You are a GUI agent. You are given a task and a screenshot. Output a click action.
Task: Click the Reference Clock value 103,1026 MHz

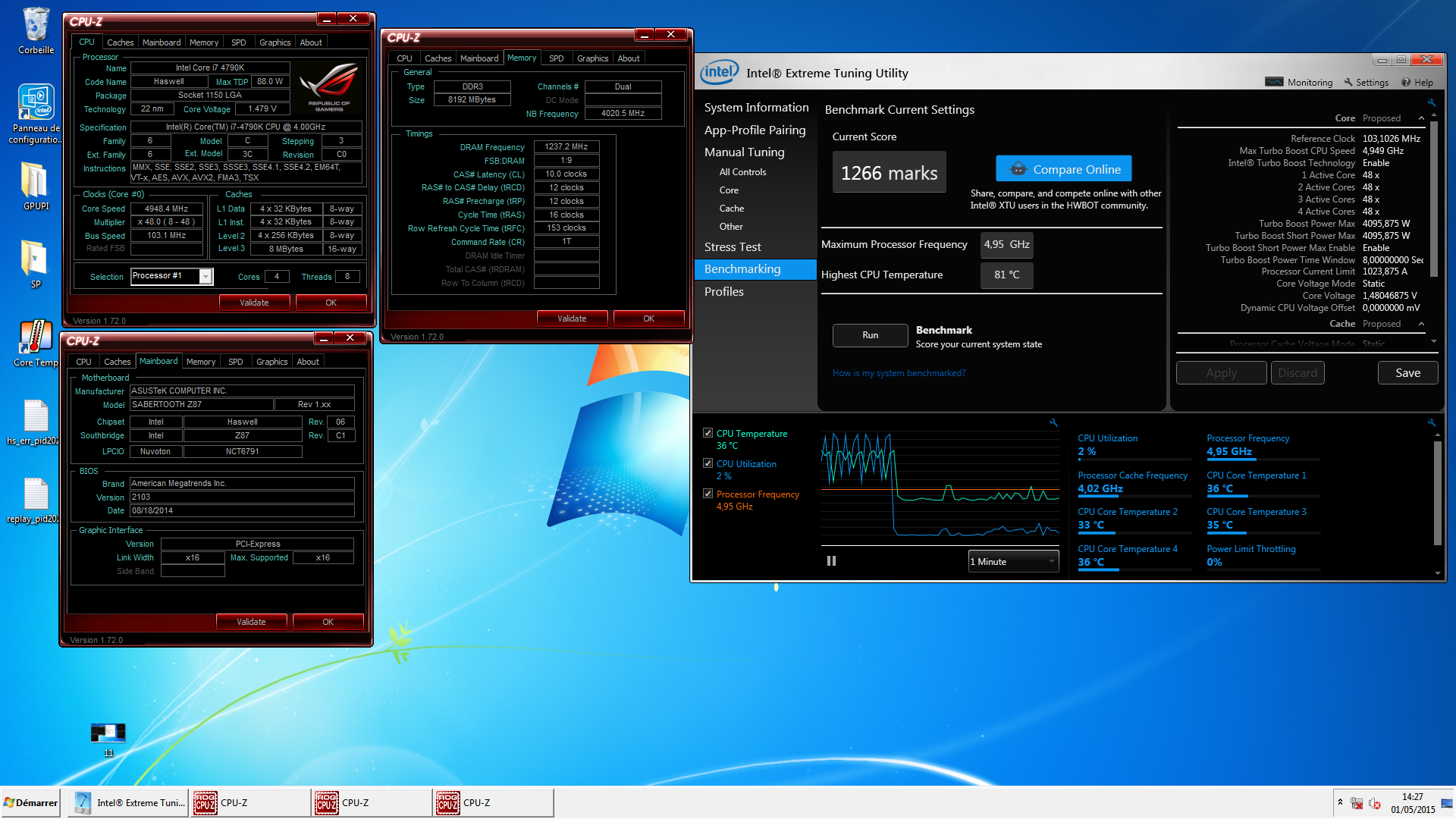click(1391, 139)
